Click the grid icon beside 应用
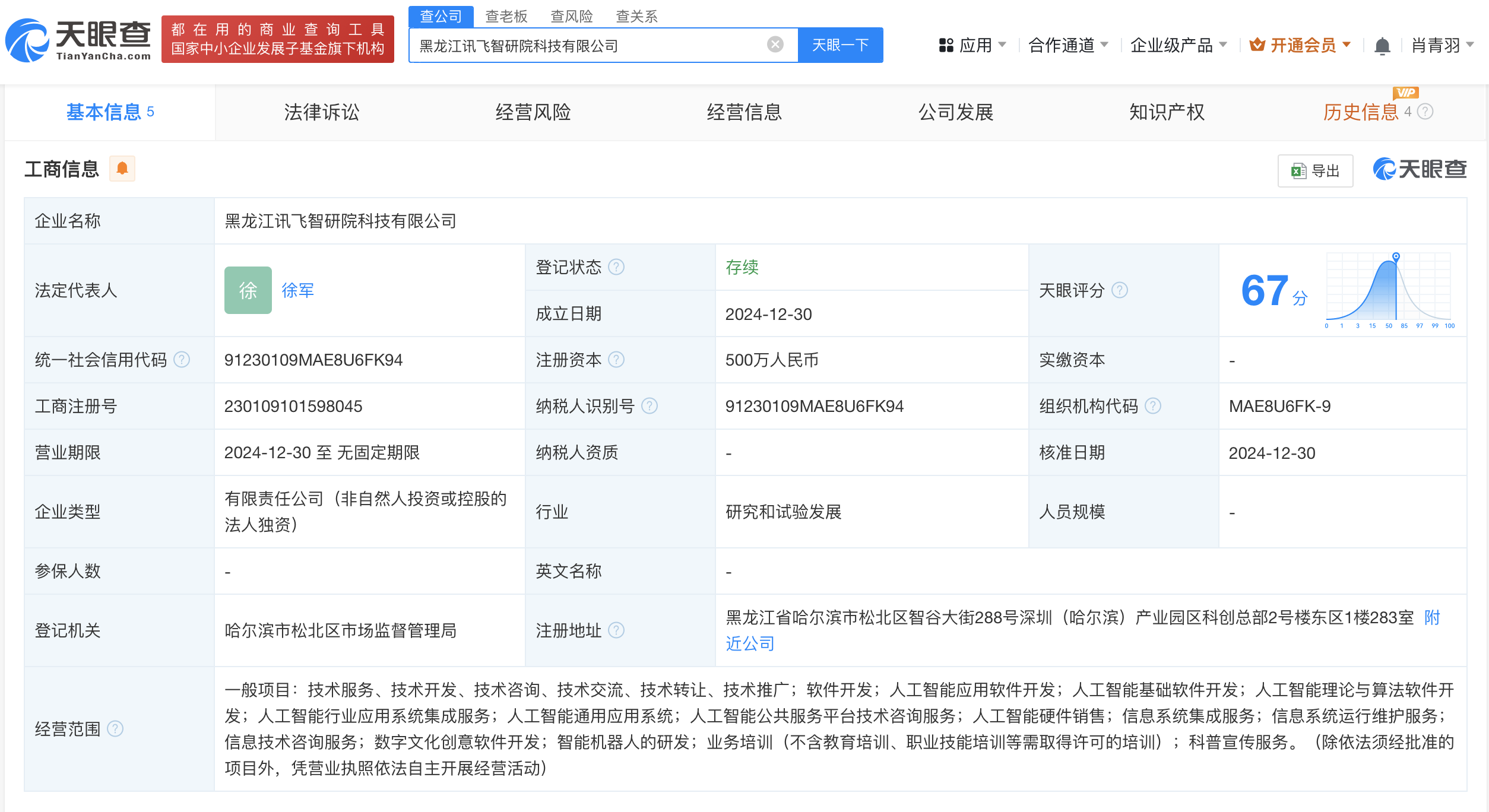 coord(946,45)
